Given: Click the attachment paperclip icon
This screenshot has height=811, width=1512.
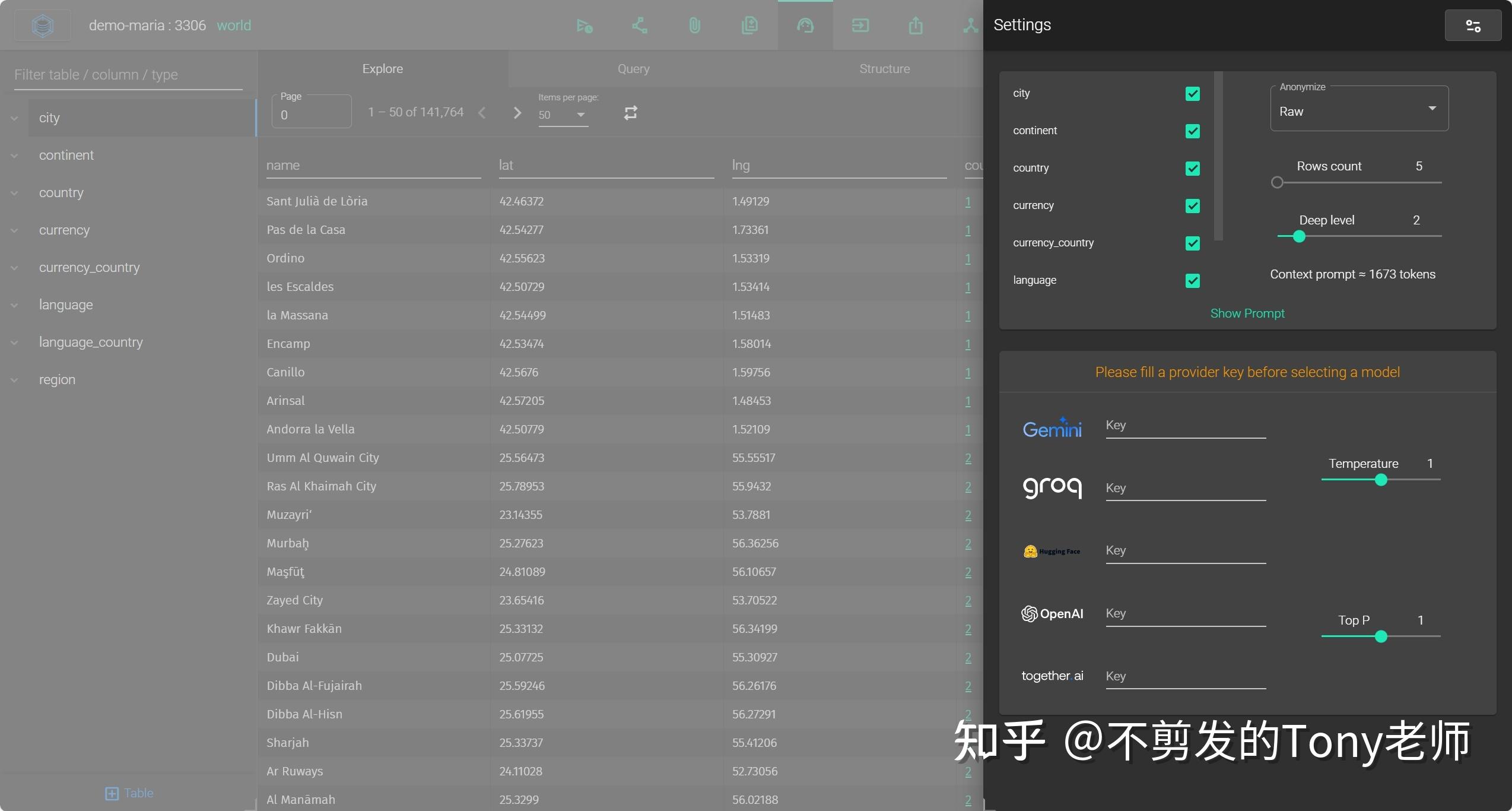Looking at the screenshot, I should [694, 25].
